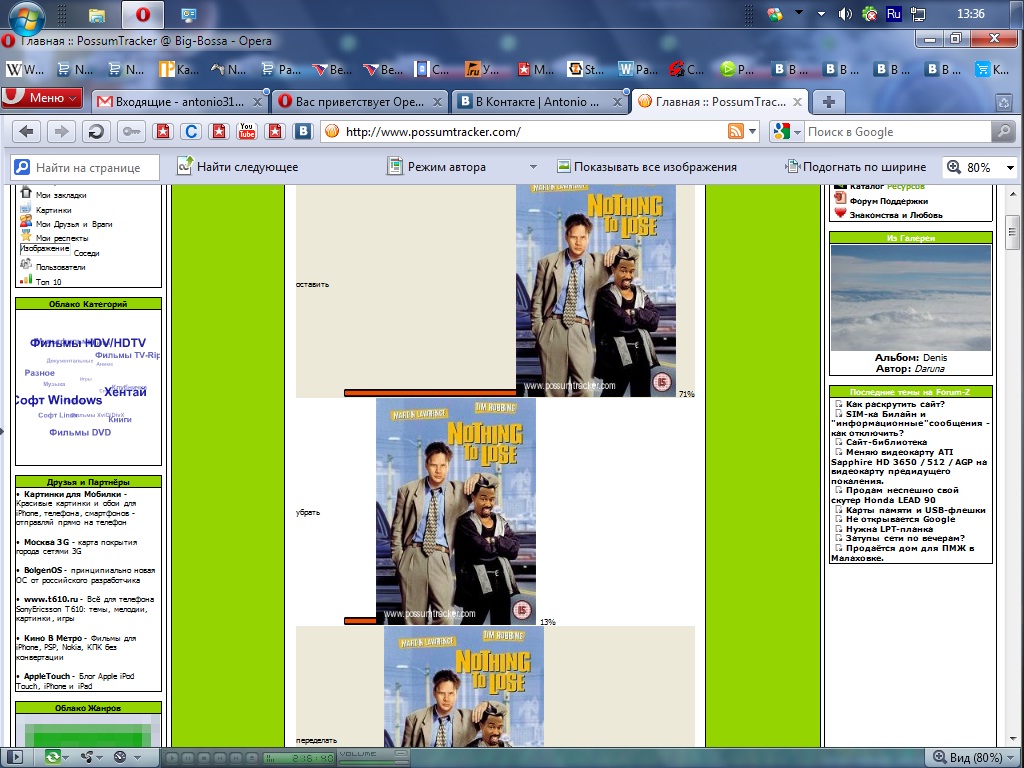Viewport: 1024px width, 768px height.
Task: Open the blue C shortcut in the toolbar
Action: [191, 131]
